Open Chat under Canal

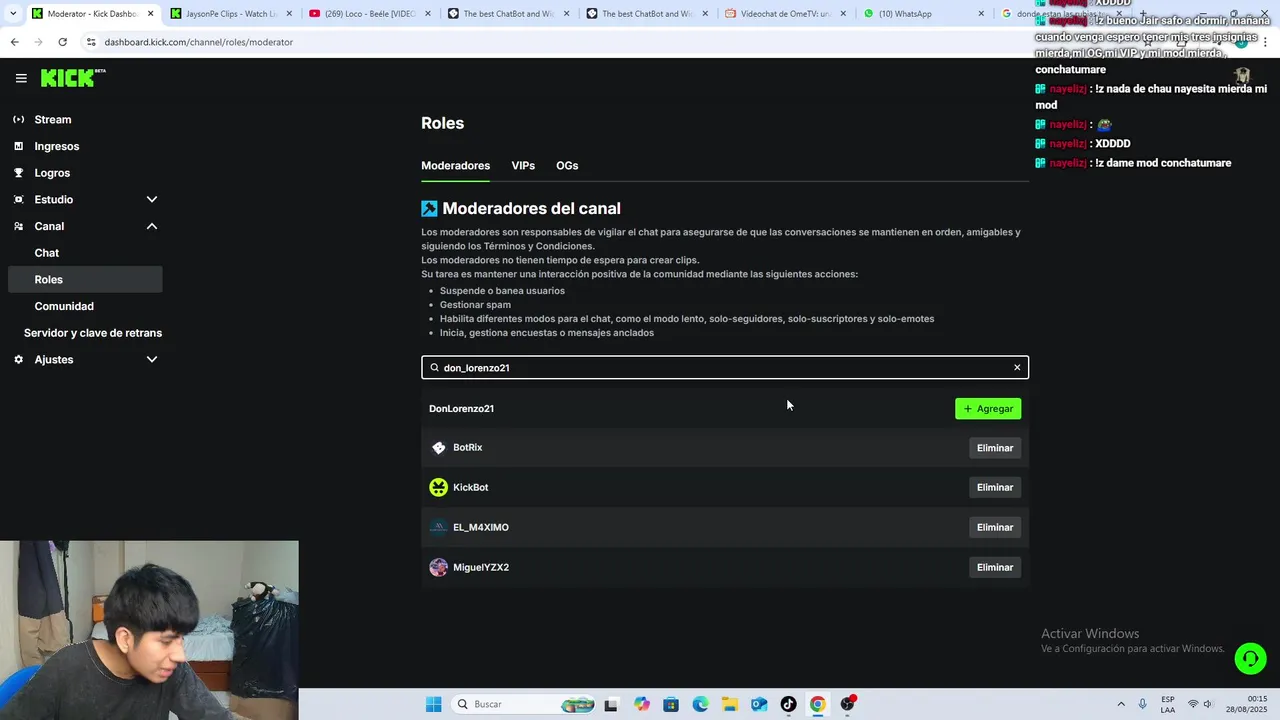(46, 253)
